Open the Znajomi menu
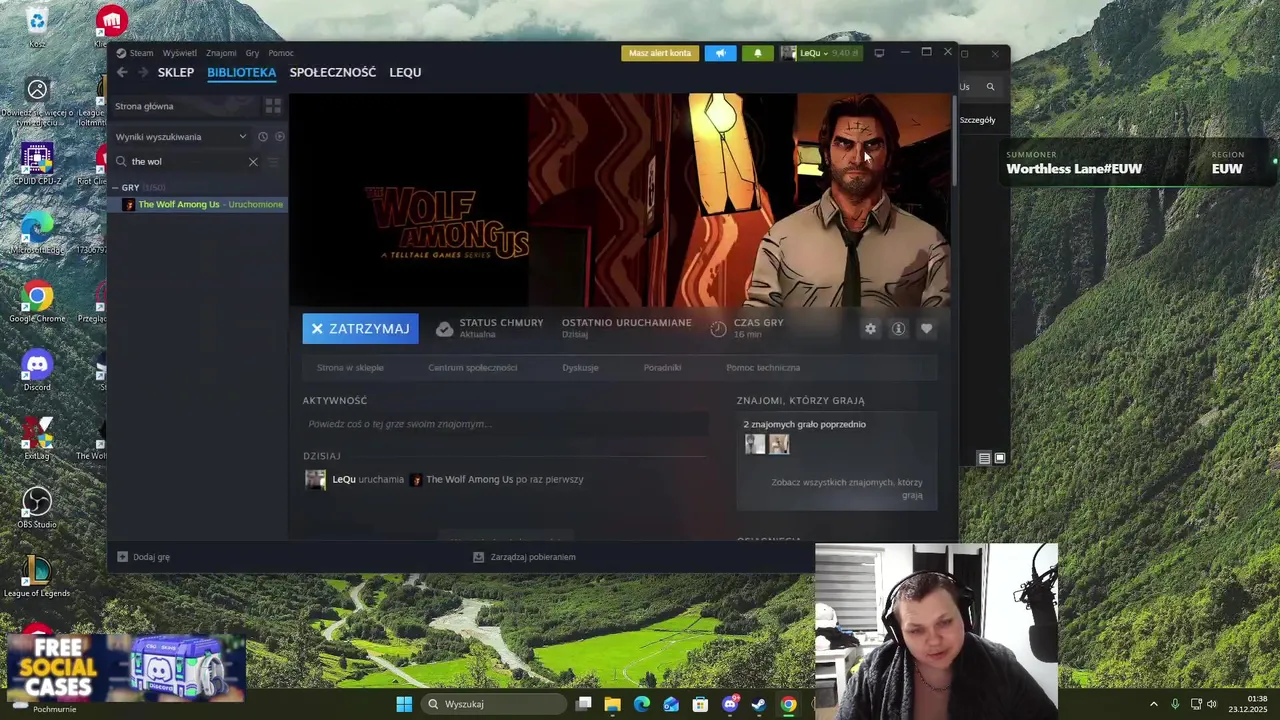Image resolution: width=1280 pixels, height=720 pixels. [221, 53]
